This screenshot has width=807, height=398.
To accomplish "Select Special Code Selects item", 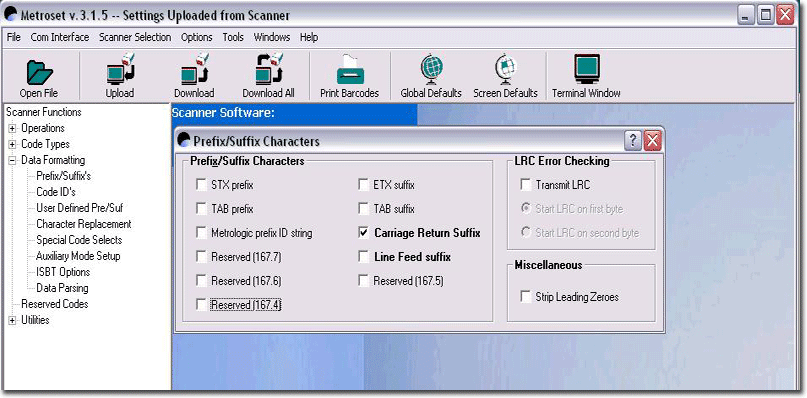I will click(x=79, y=240).
